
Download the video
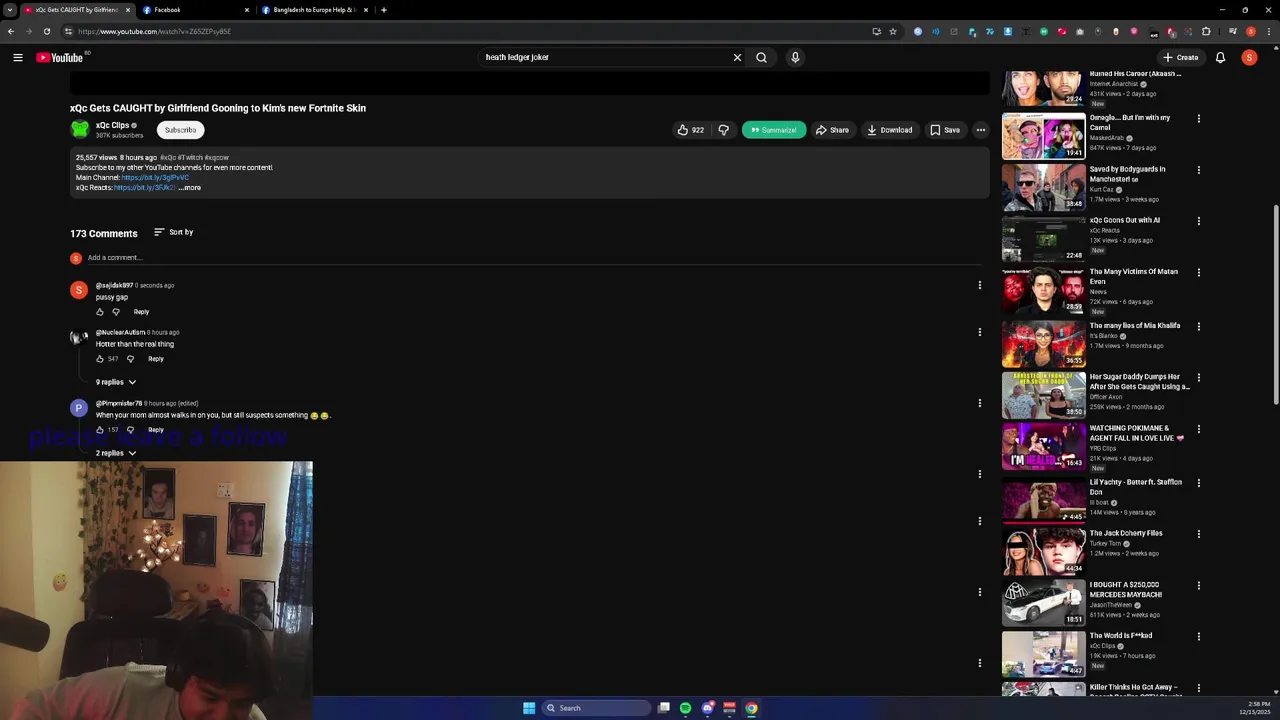pyautogui.click(x=890, y=130)
